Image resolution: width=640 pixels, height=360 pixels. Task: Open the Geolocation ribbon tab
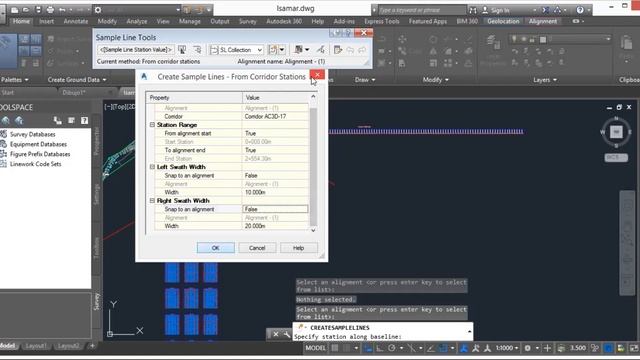click(503, 21)
